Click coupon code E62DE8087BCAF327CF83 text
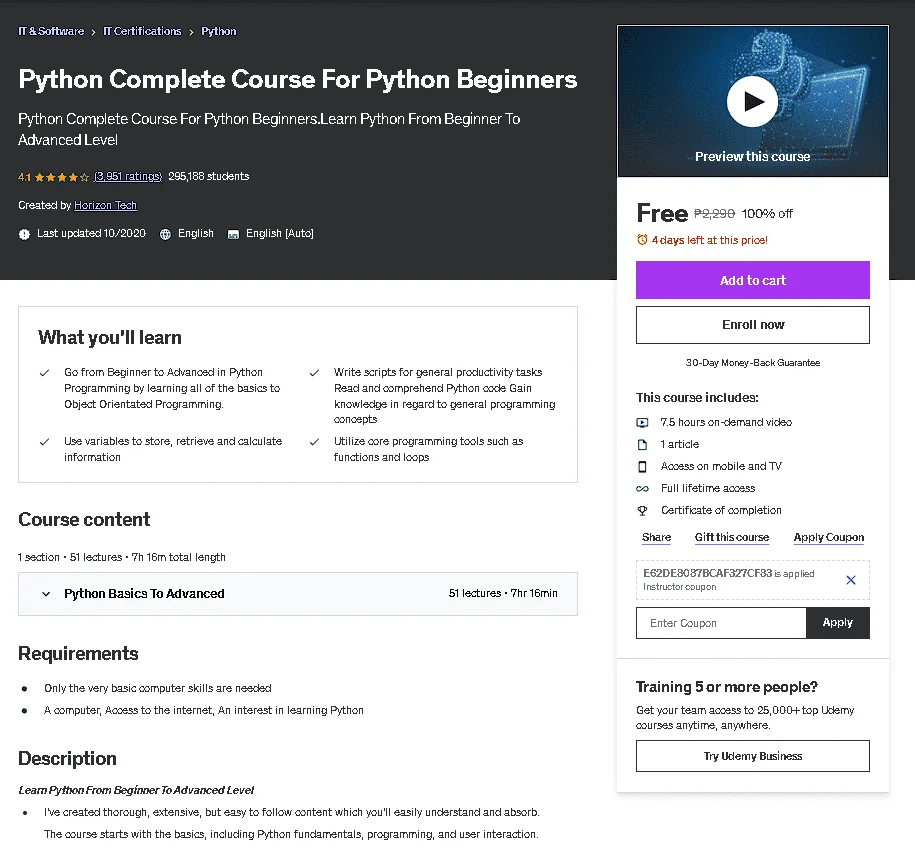The width and height of the screenshot is (915, 861). tap(707, 573)
